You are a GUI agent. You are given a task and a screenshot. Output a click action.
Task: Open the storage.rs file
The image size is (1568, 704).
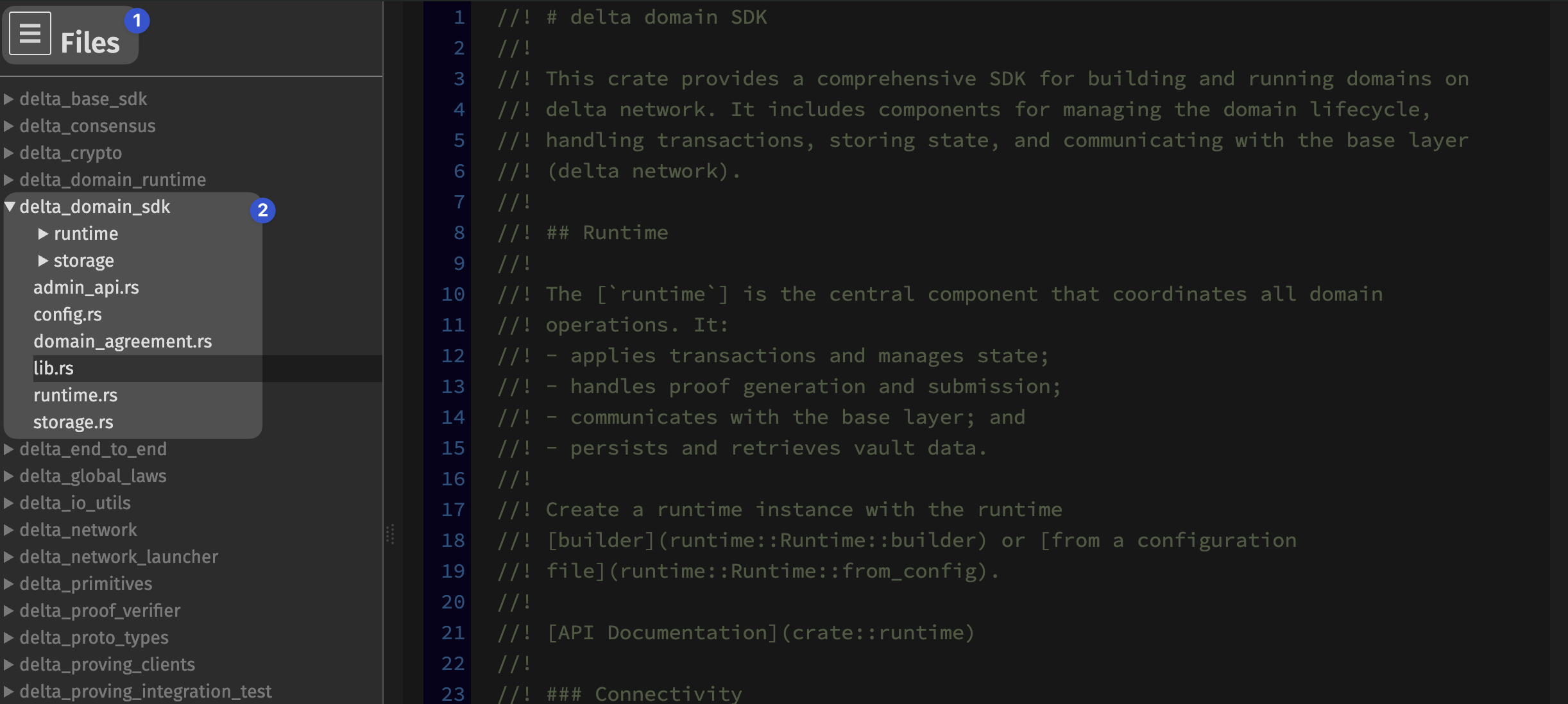(x=74, y=422)
